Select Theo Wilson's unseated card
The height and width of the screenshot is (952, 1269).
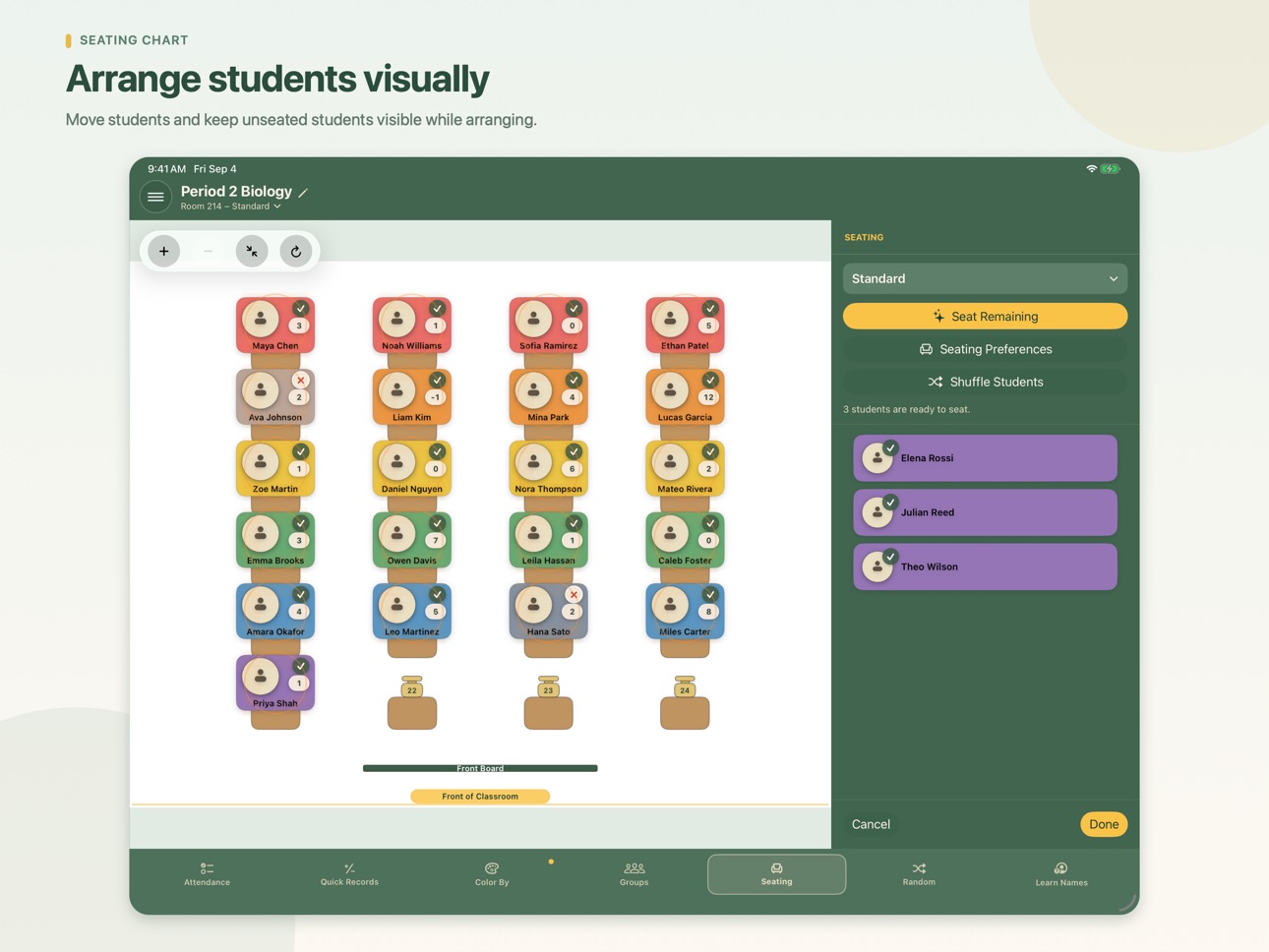pos(985,567)
